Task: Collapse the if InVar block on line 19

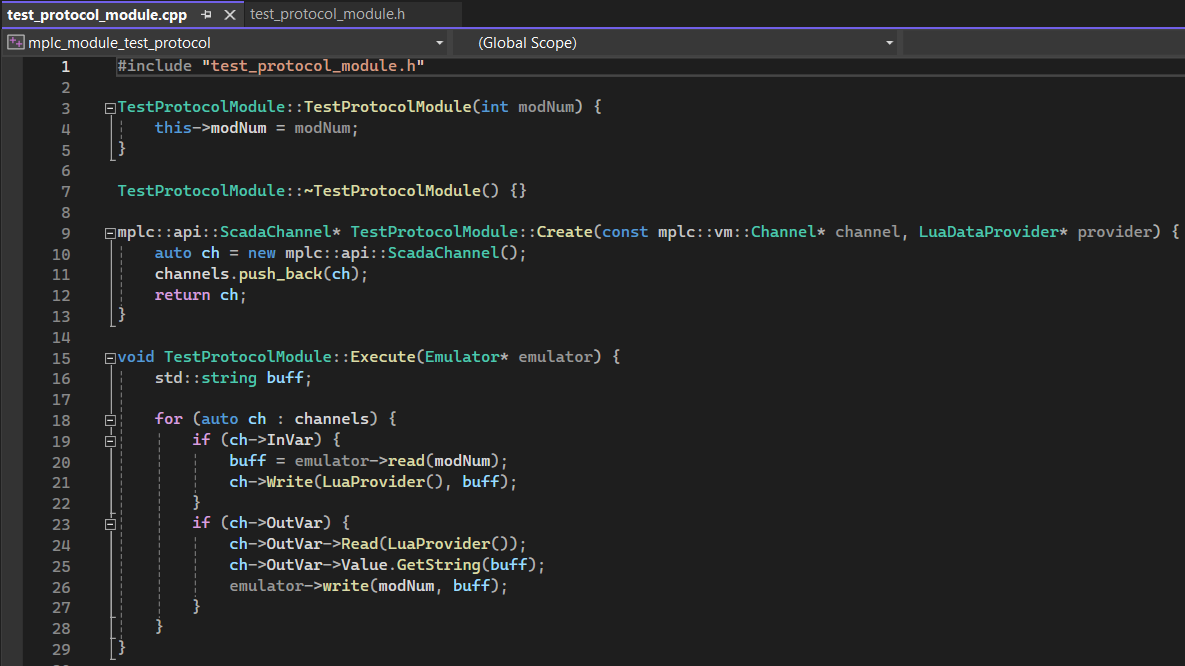Action: point(110,441)
